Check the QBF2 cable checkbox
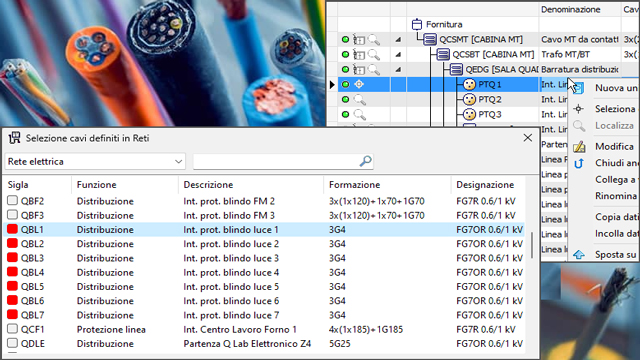 12,200
